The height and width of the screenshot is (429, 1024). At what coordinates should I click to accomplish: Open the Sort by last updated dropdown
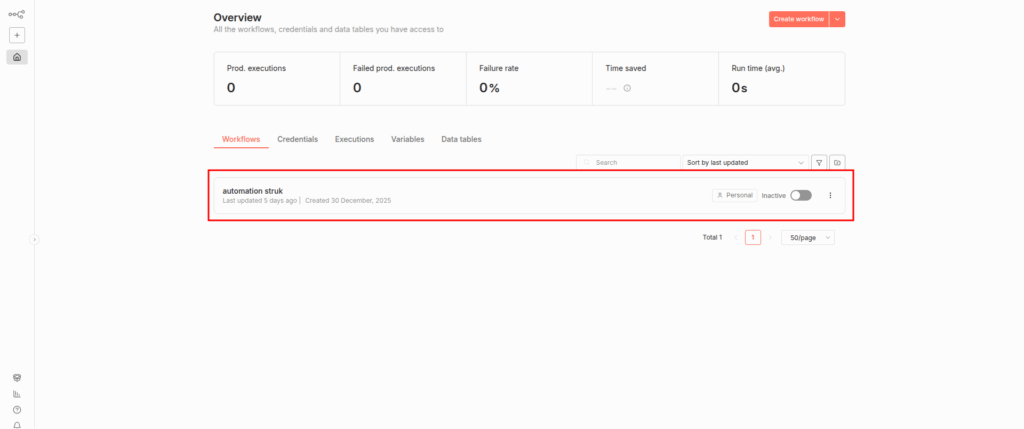[x=745, y=162]
